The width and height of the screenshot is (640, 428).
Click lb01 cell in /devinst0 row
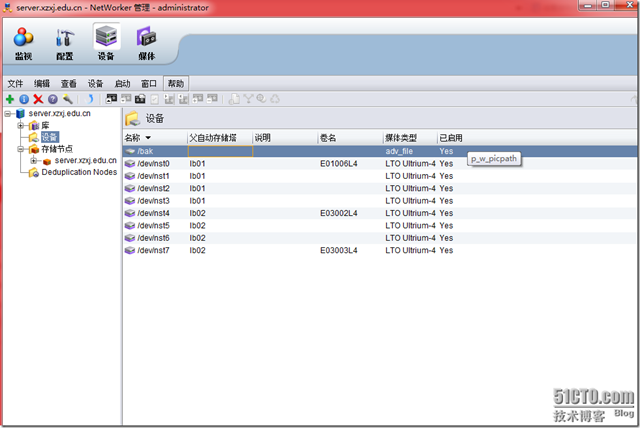[198, 164]
